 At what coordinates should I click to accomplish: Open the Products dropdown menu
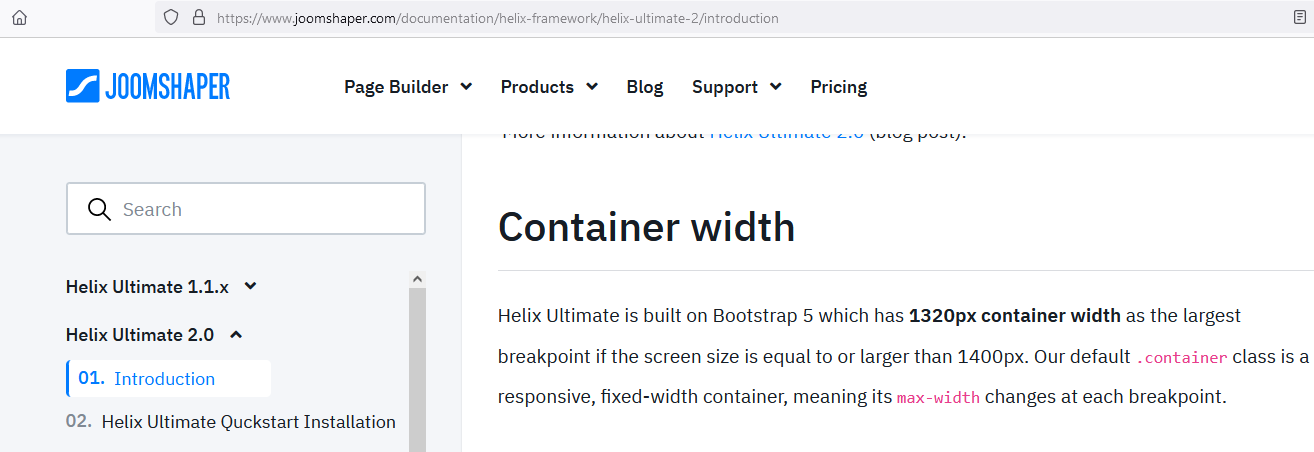(x=548, y=87)
